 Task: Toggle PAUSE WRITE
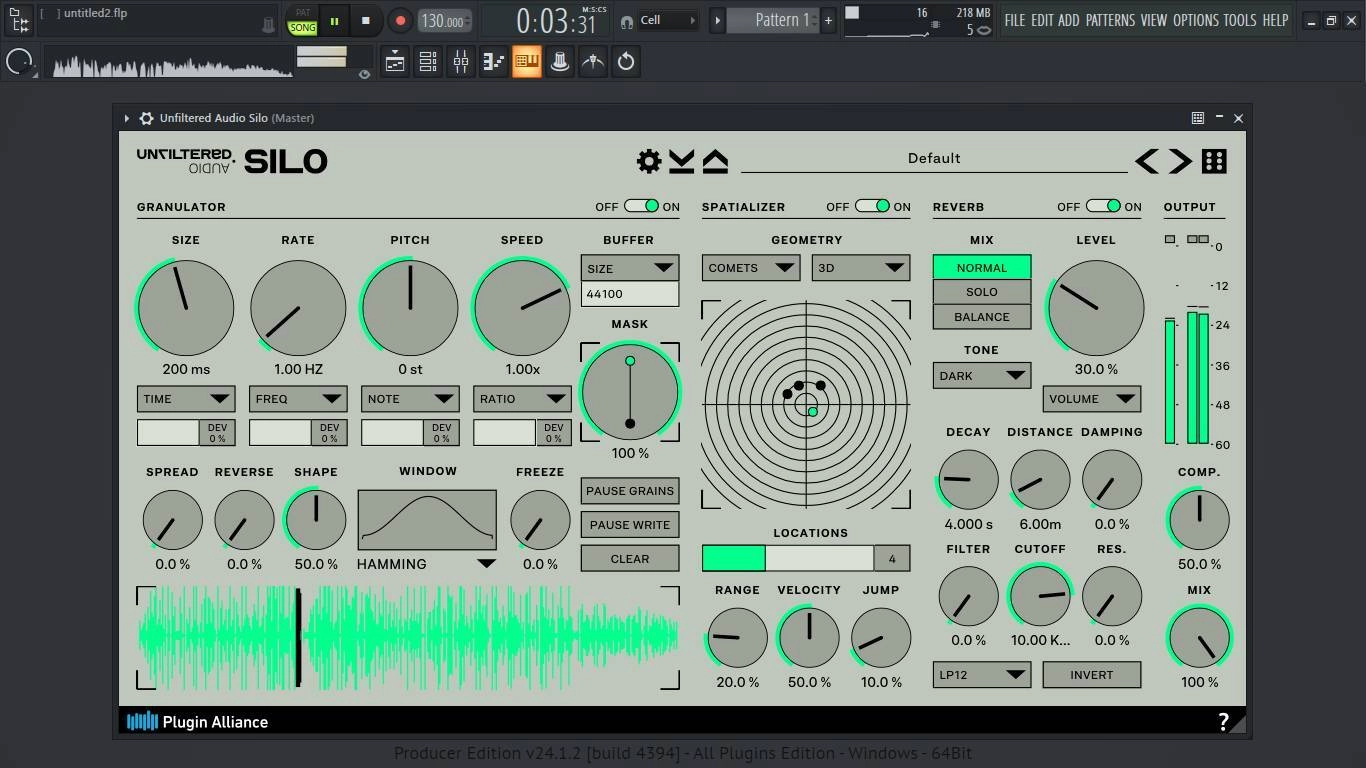[630, 525]
